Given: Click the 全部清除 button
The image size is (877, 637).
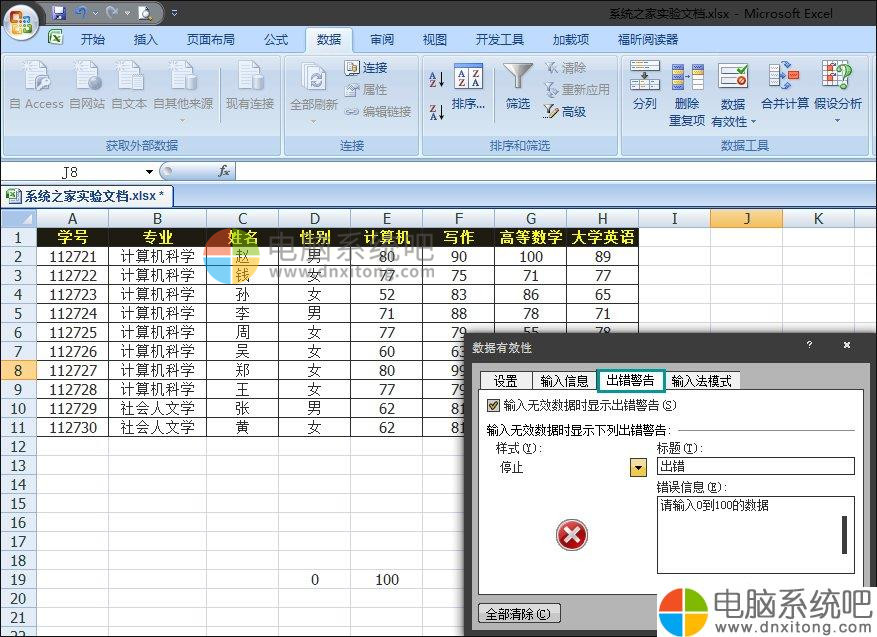Looking at the screenshot, I should [x=519, y=614].
